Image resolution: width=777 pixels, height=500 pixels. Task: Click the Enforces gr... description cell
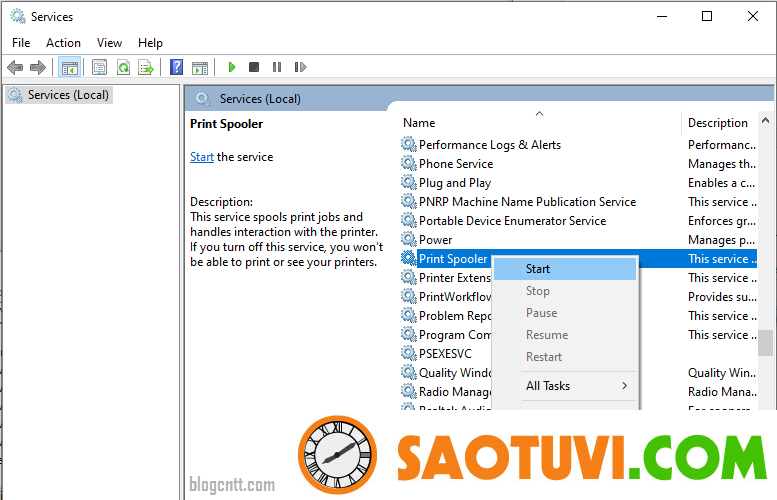click(722, 221)
